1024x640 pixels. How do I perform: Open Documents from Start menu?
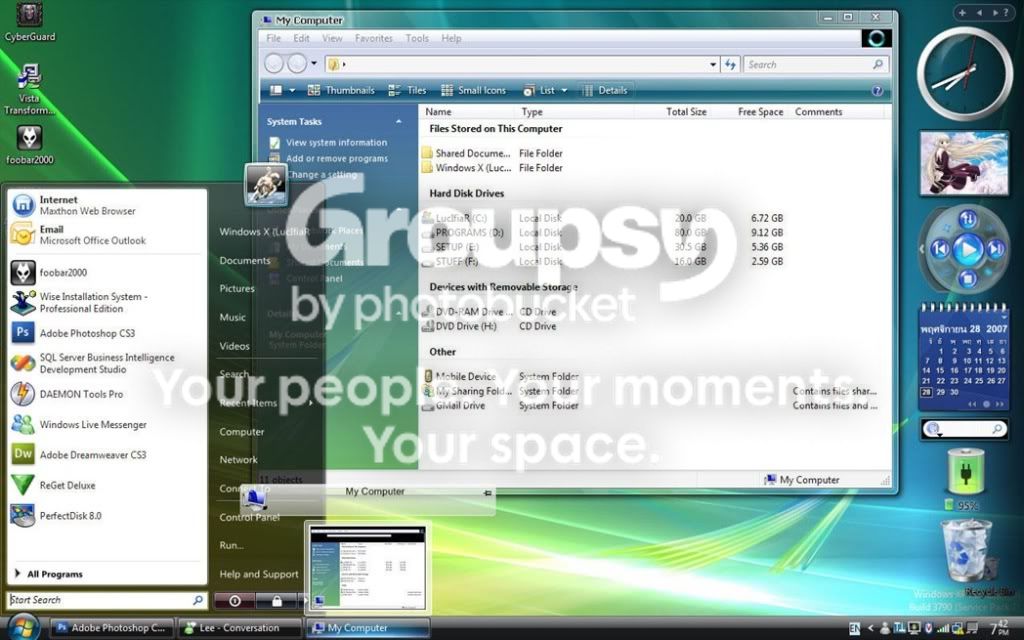click(245, 261)
